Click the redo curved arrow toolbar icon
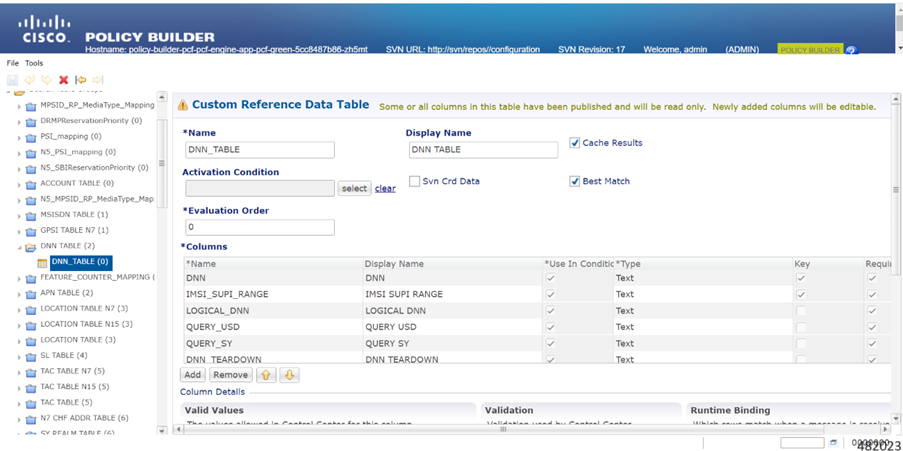Image resolution: width=903 pixels, height=451 pixels. pos(47,80)
